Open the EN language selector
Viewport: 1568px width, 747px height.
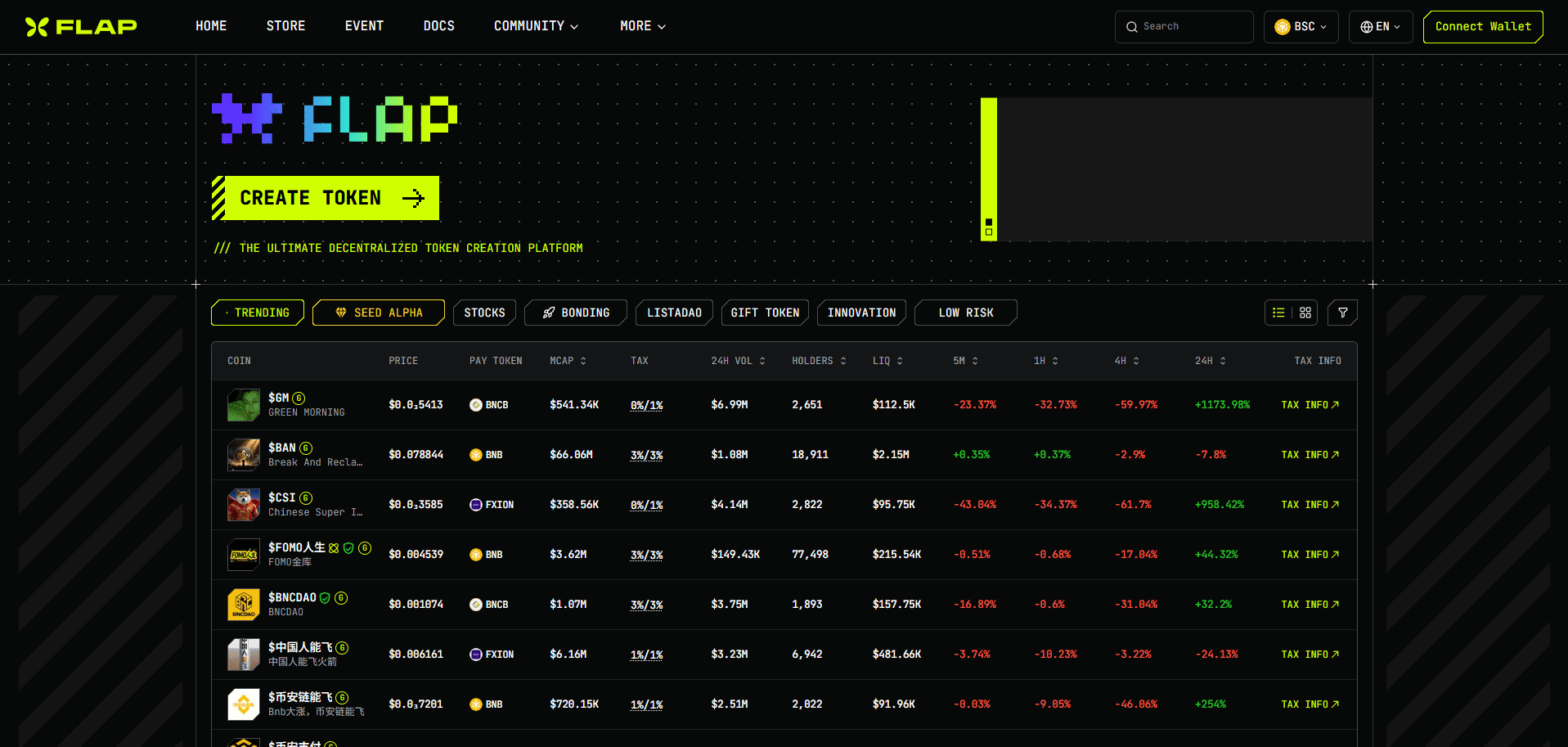(1381, 27)
